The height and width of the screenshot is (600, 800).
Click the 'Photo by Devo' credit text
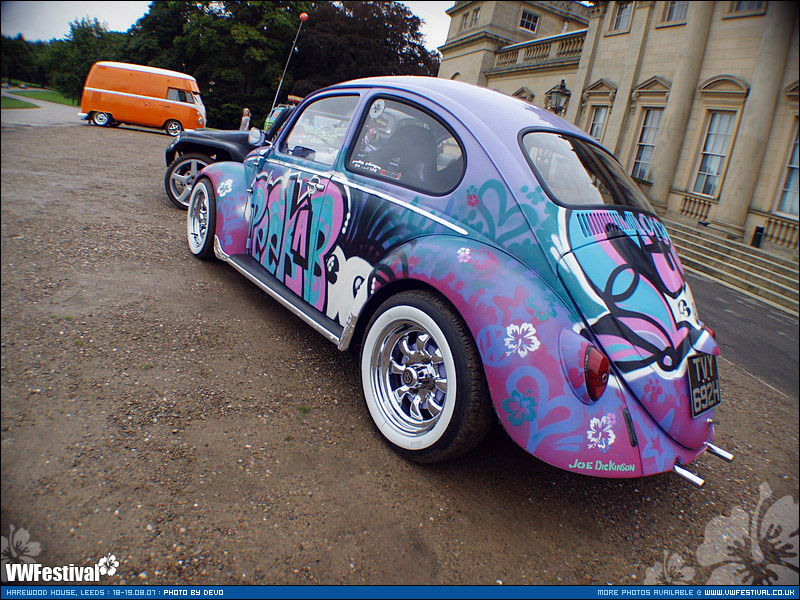193,593
